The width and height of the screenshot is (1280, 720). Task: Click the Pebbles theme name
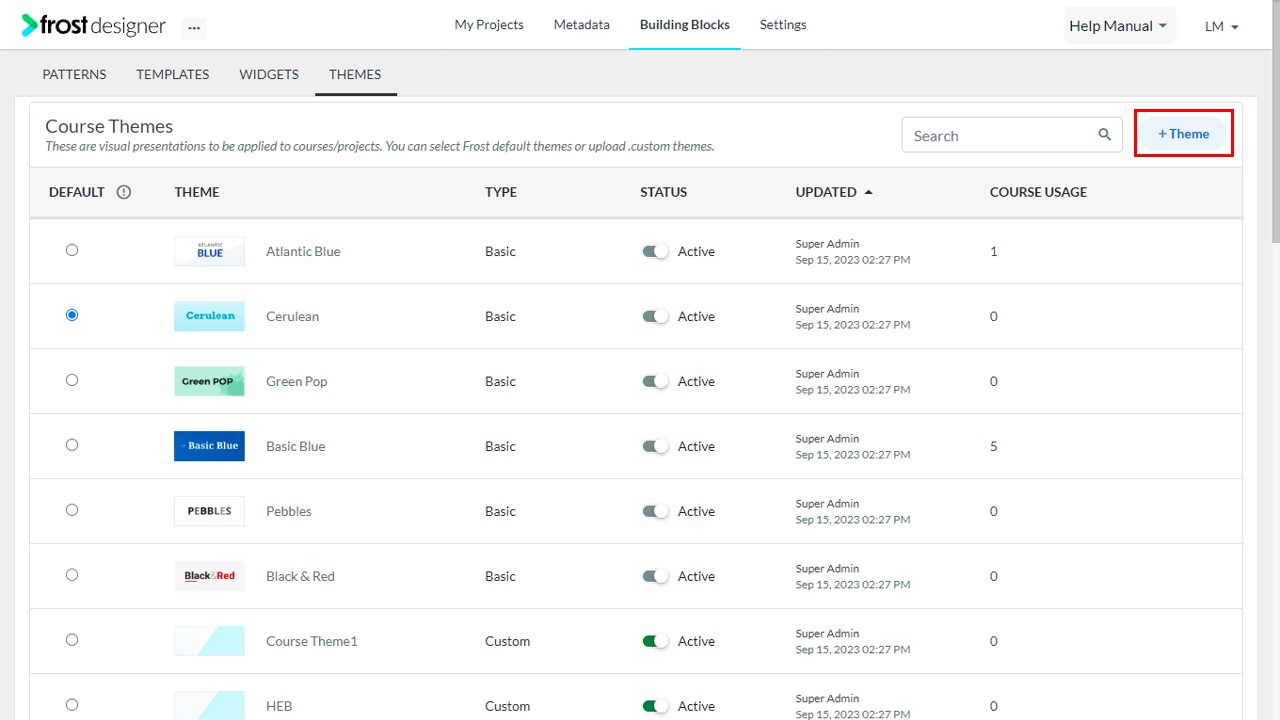point(289,511)
